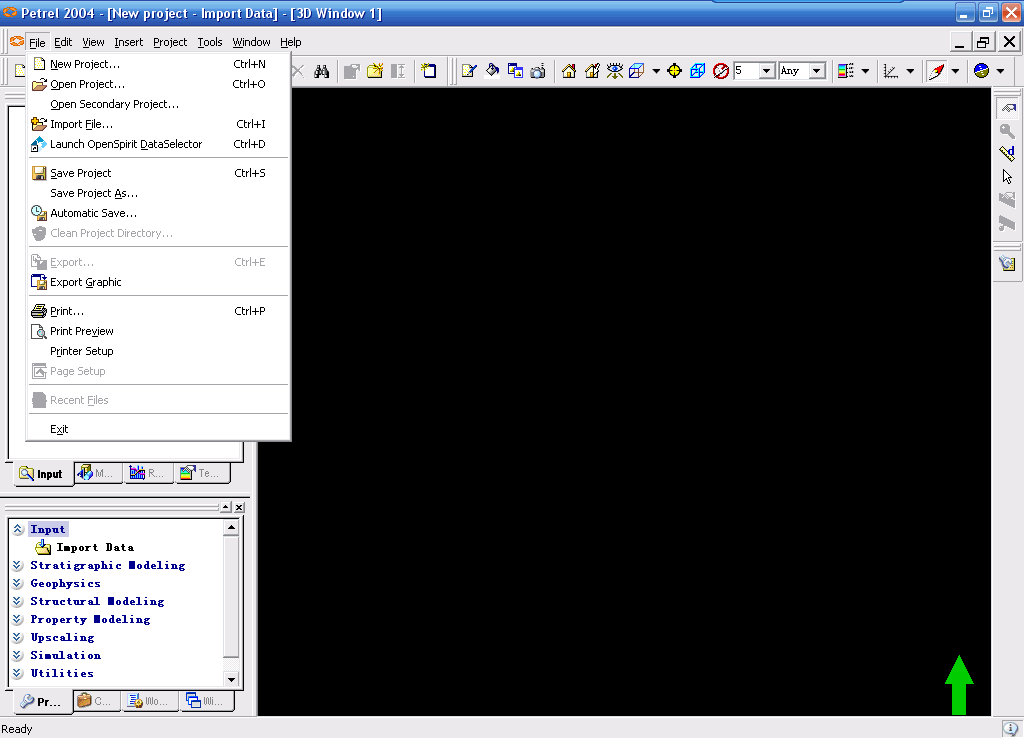
Task: Open the dropdown of the '5' combo box
Action: pos(767,71)
